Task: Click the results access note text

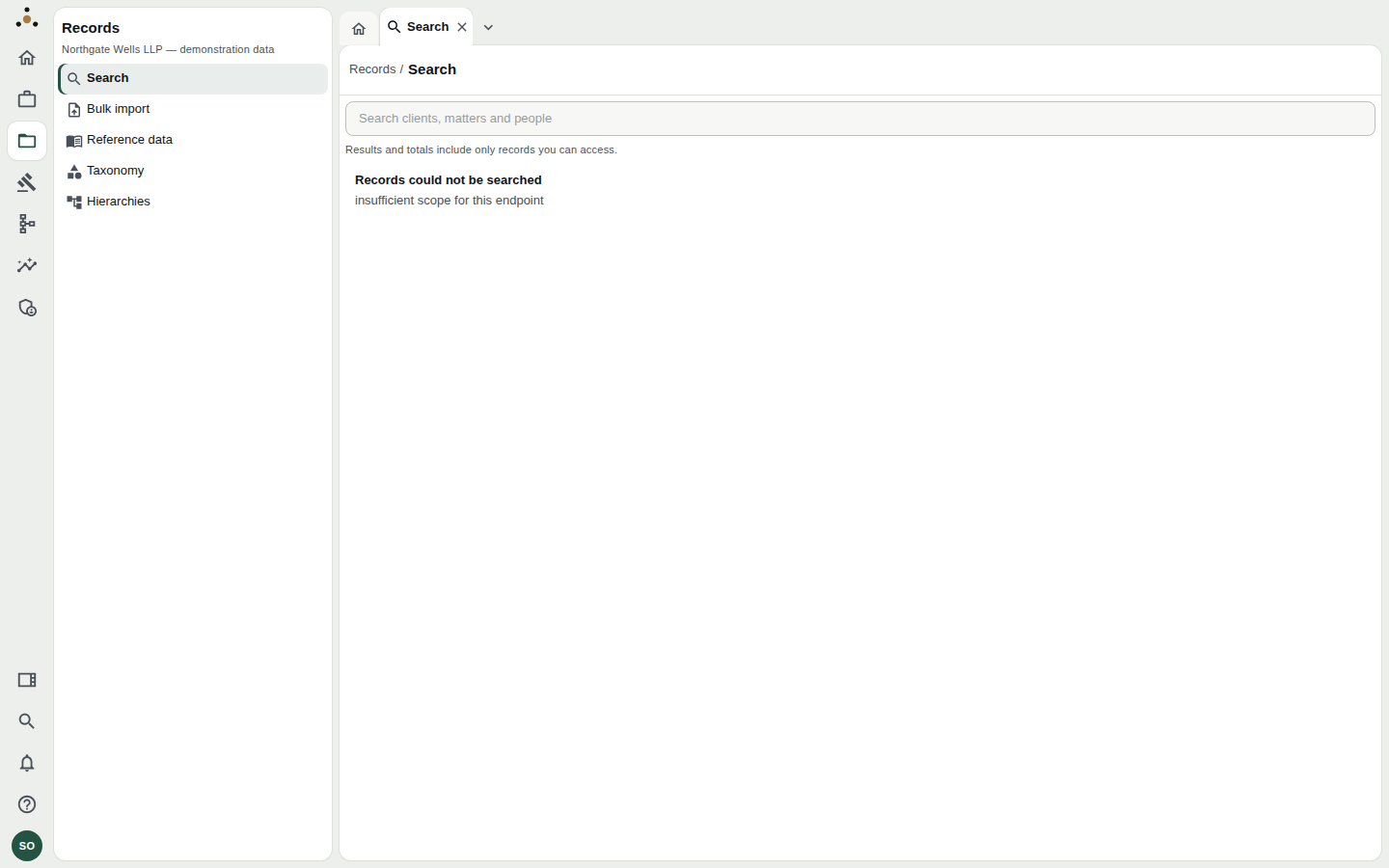Action: [x=481, y=149]
